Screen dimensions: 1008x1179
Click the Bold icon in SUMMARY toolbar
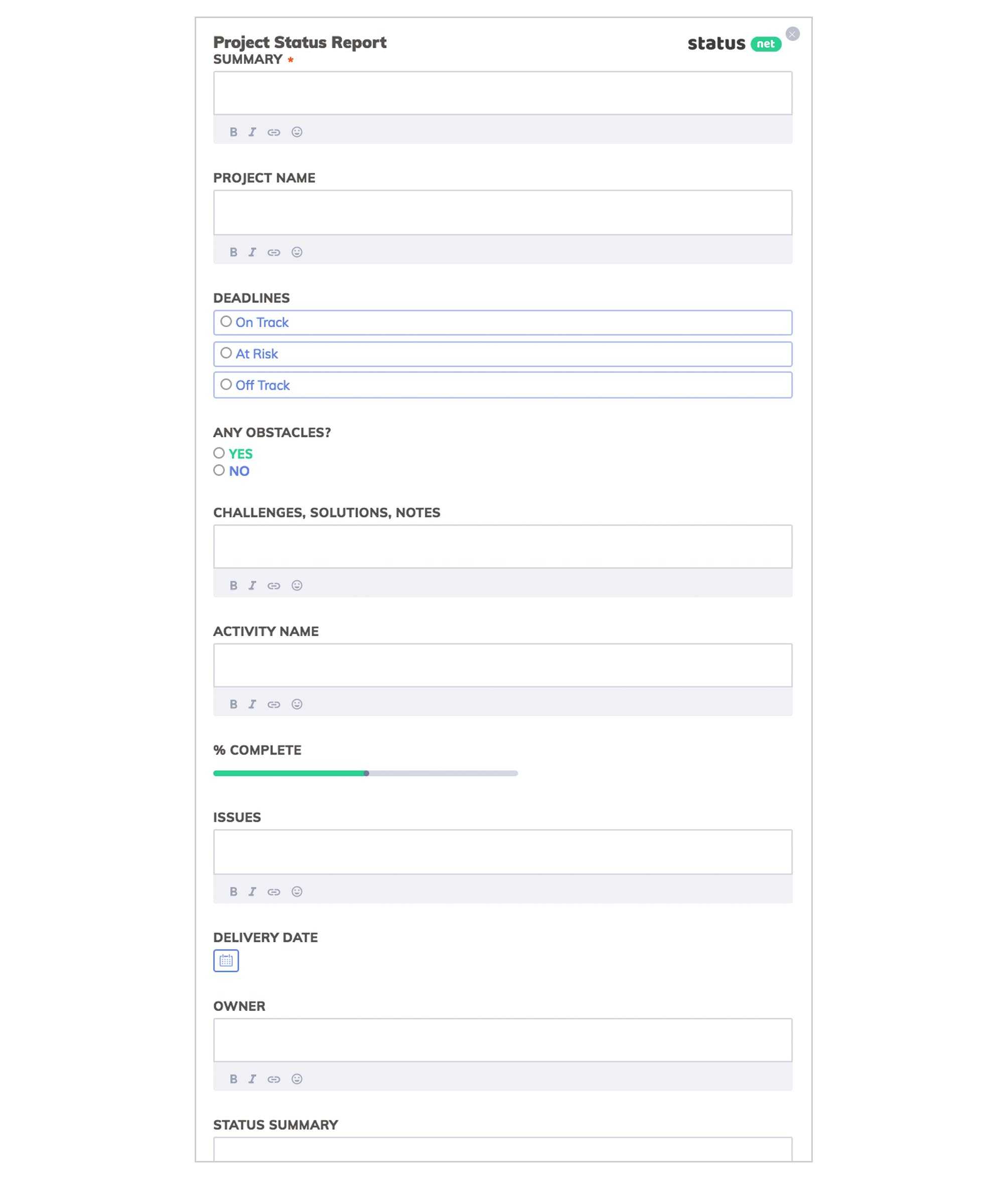(234, 131)
